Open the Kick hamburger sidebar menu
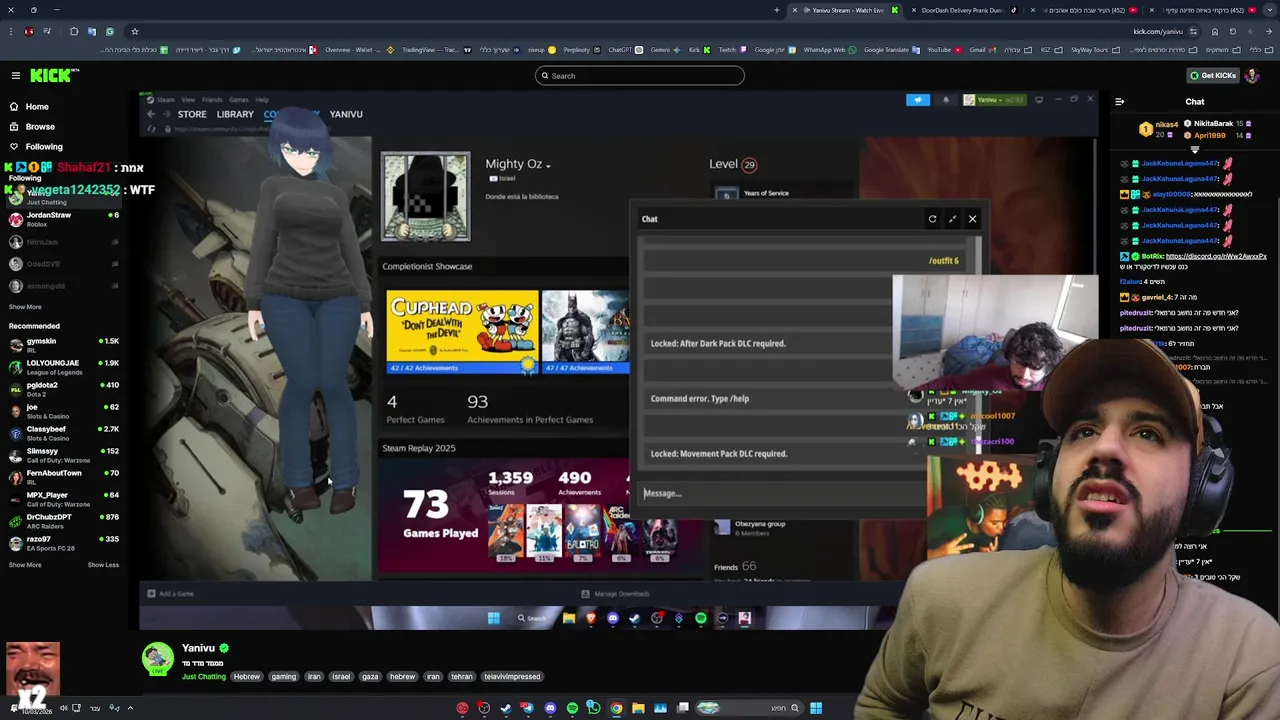 [x=16, y=75]
